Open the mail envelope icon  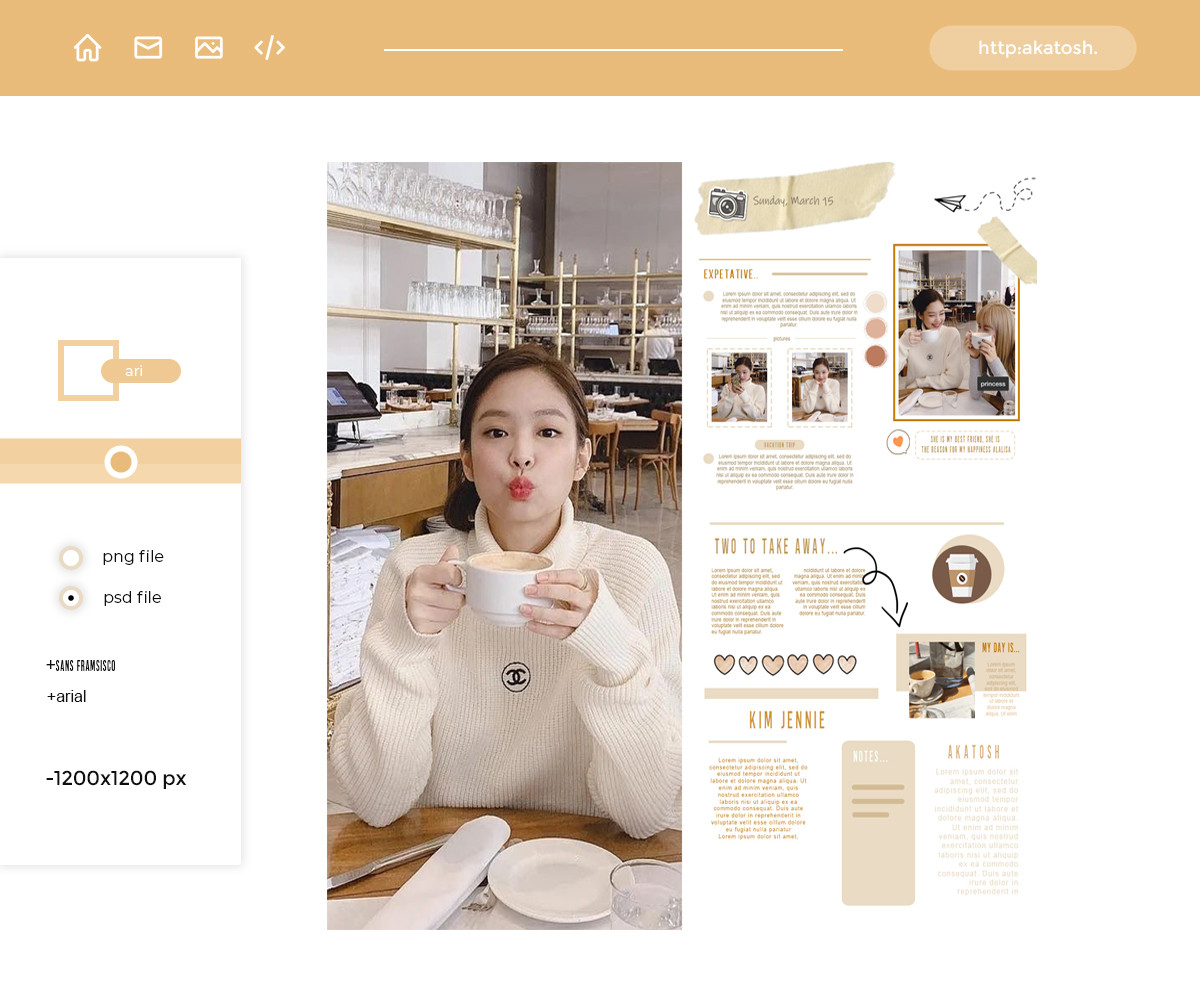[x=148, y=48]
